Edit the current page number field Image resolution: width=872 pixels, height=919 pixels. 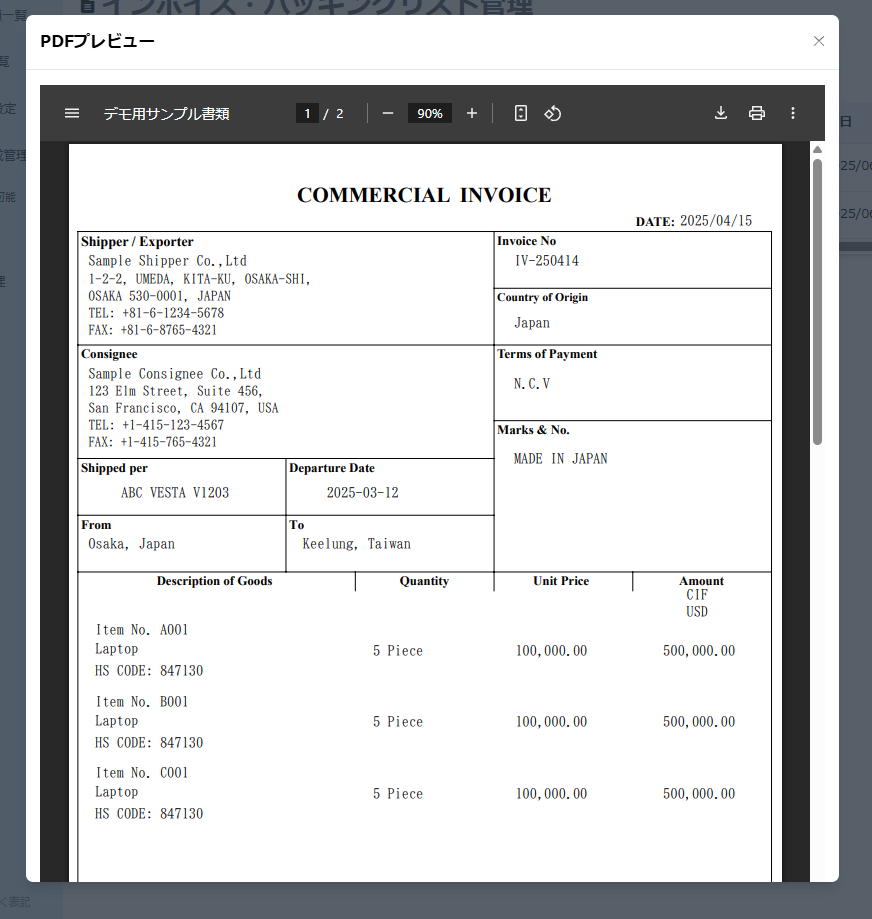(307, 113)
